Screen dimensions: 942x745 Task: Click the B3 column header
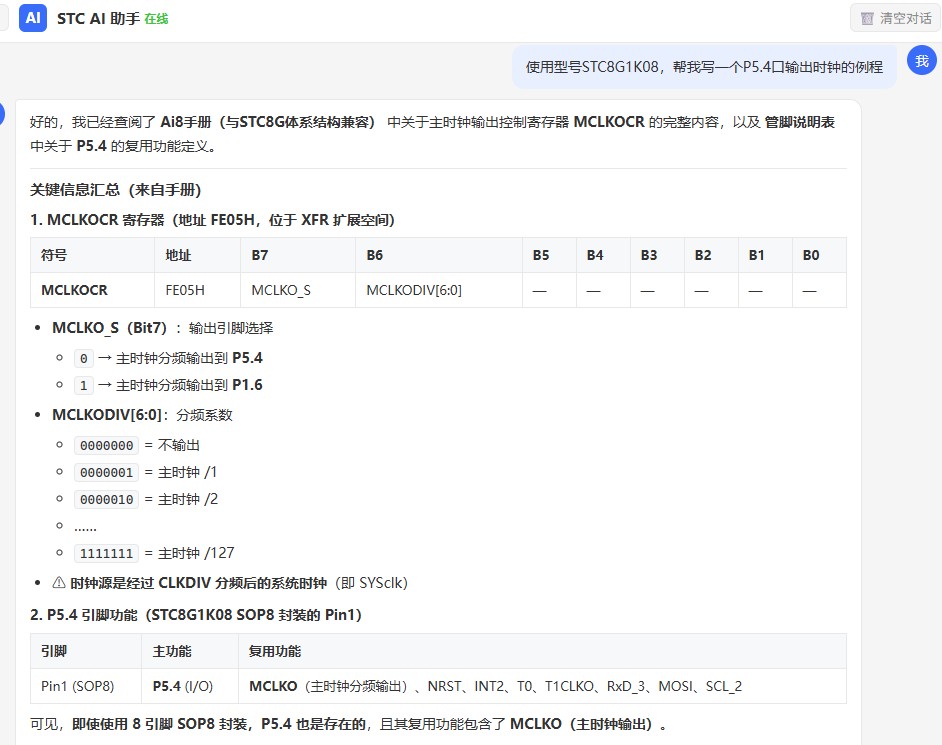point(657,255)
